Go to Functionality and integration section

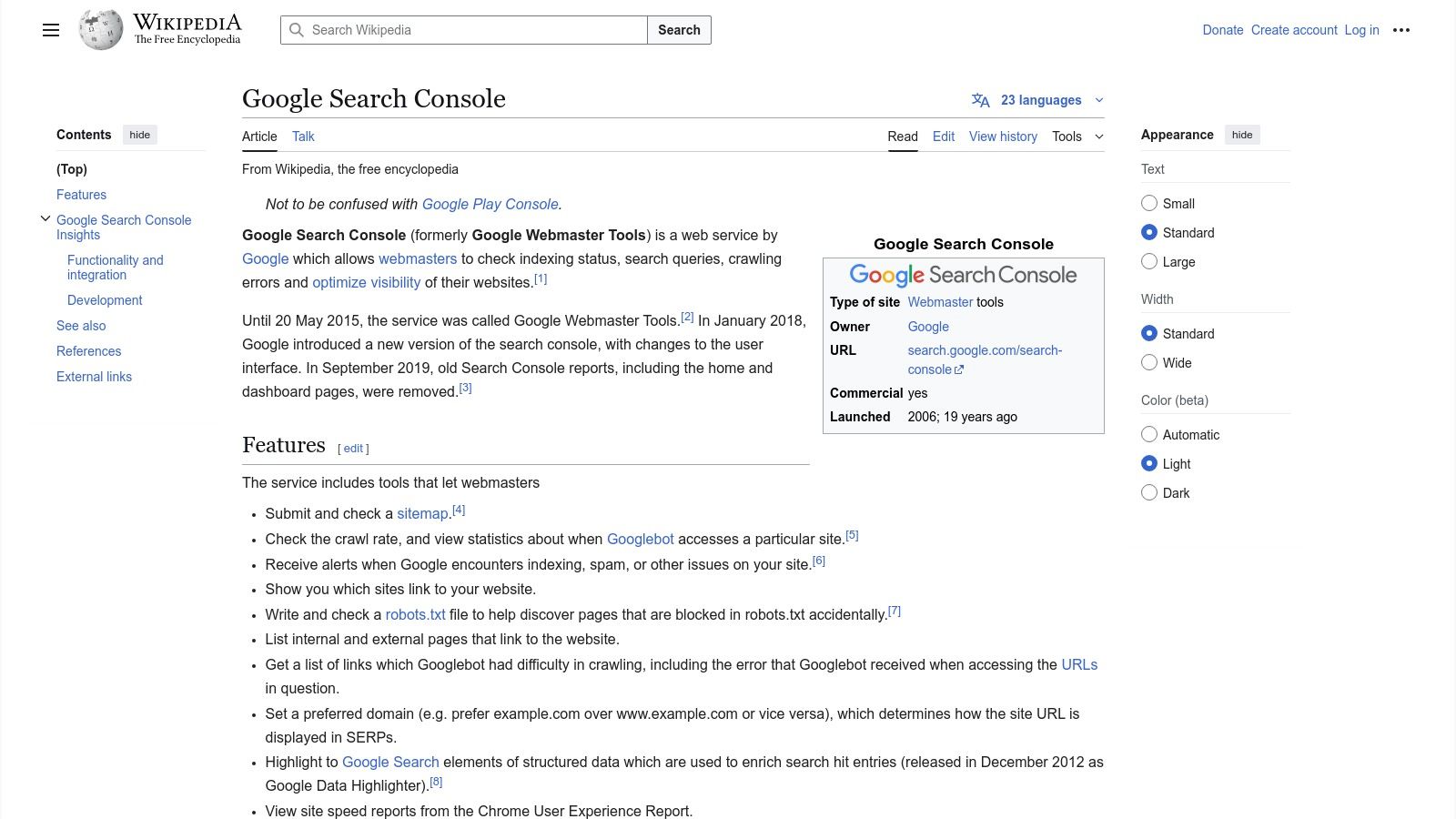click(116, 268)
